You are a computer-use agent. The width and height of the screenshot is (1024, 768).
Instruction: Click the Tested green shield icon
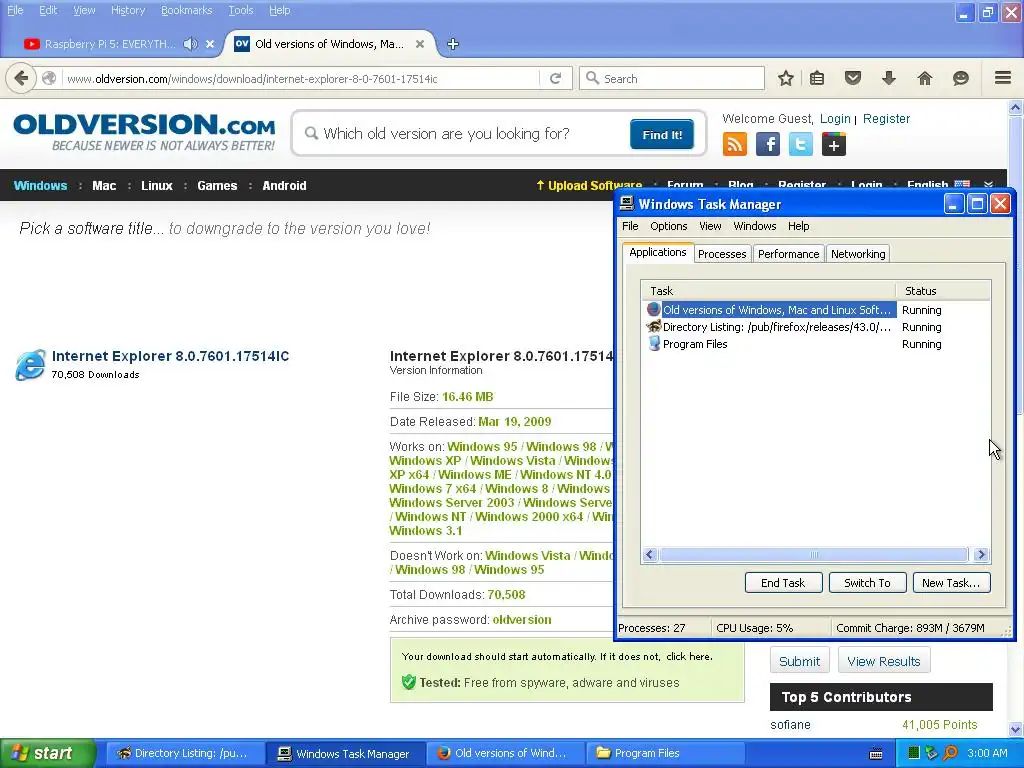409,682
